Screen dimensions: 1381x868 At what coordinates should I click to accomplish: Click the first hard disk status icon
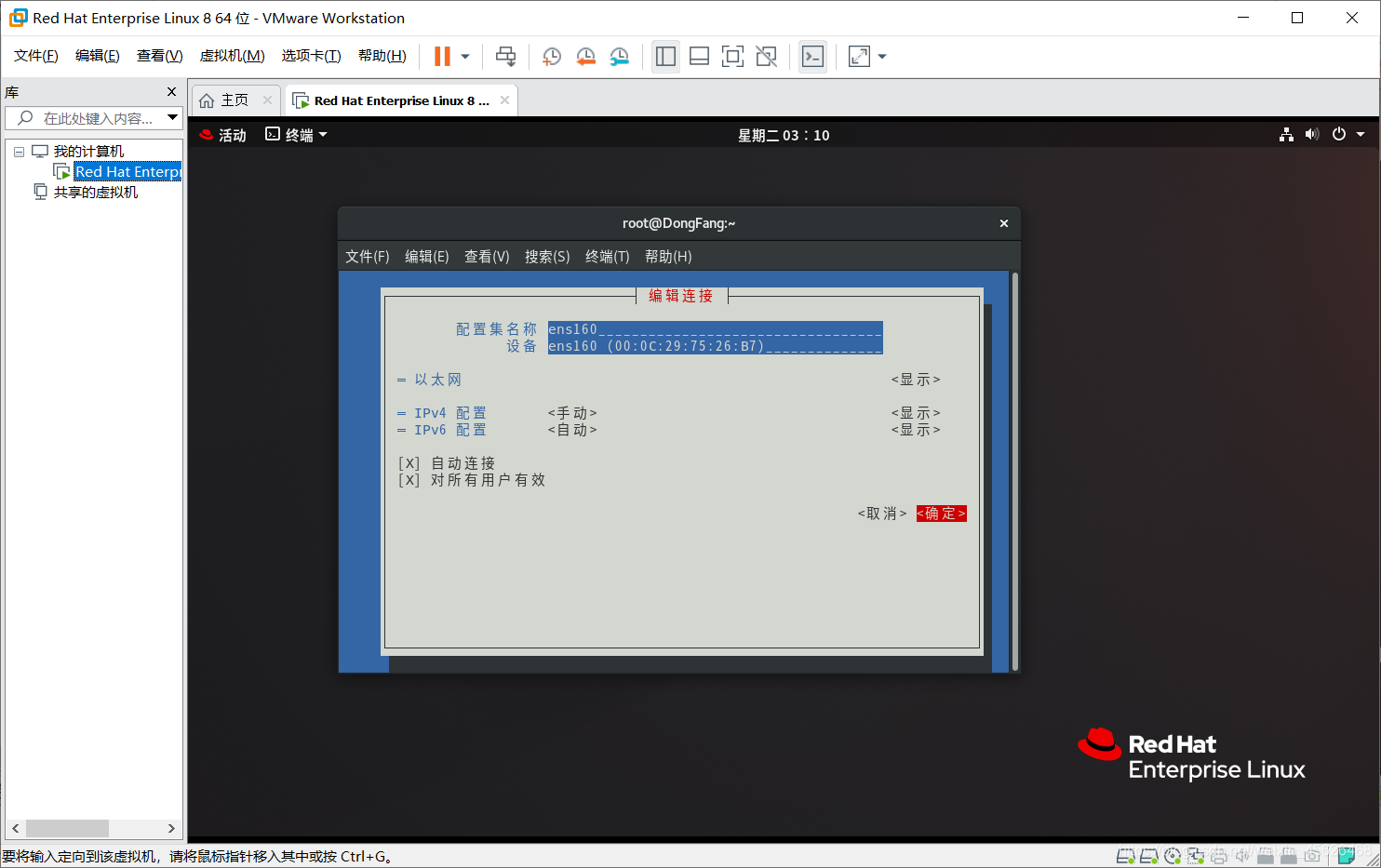click(x=1125, y=856)
